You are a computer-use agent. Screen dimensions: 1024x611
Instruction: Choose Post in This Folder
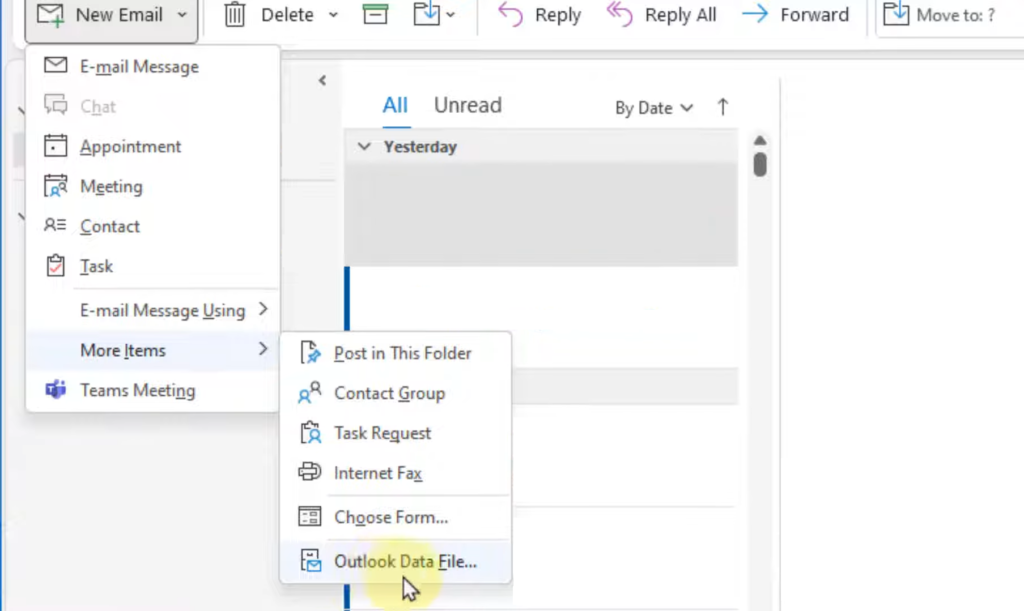pyautogui.click(x=396, y=353)
